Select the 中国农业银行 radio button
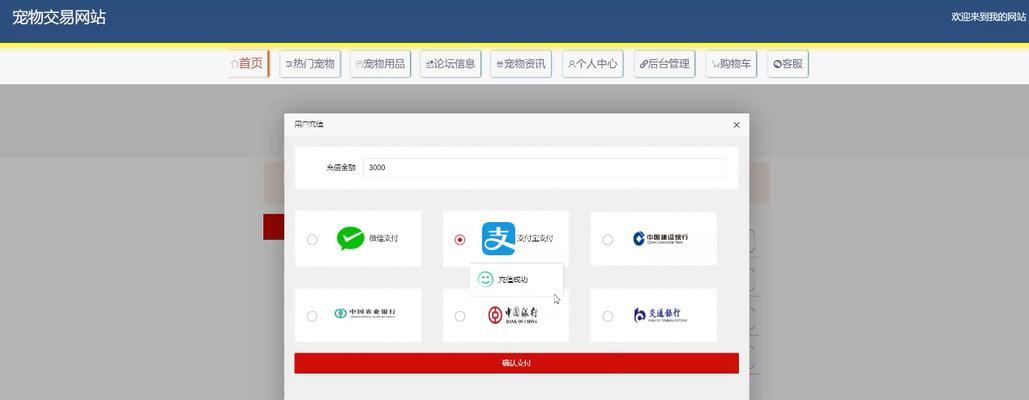 click(x=312, y=316)
